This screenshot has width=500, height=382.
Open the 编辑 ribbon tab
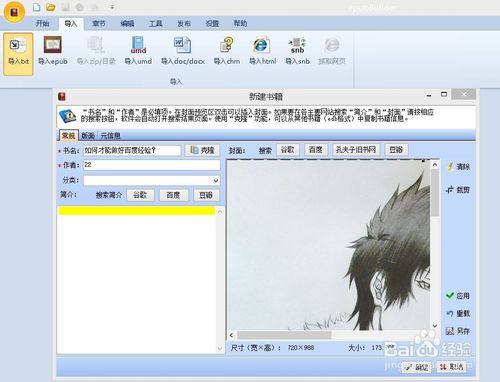click(127, 23)
